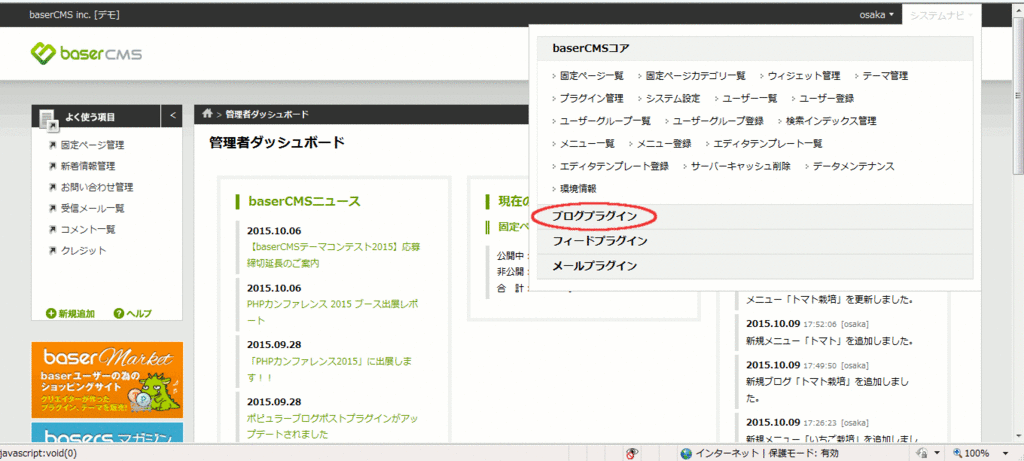
Task: Click 管理者ダッシュボード breadcrumb text
Action: 267,114
